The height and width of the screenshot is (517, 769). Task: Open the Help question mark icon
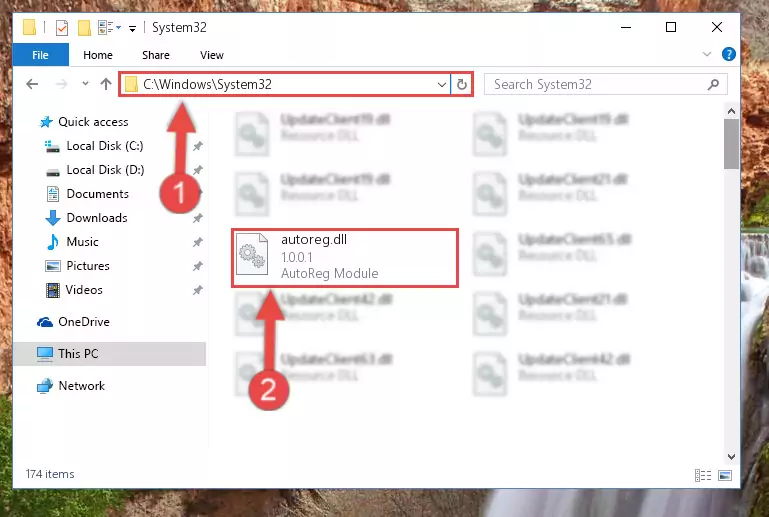729,54
